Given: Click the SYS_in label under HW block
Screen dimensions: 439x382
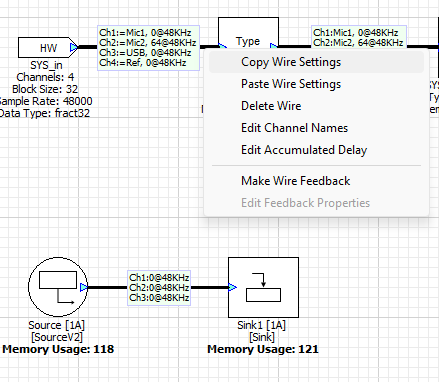Looking at the screenshot, I should click(x=46, y=65).
